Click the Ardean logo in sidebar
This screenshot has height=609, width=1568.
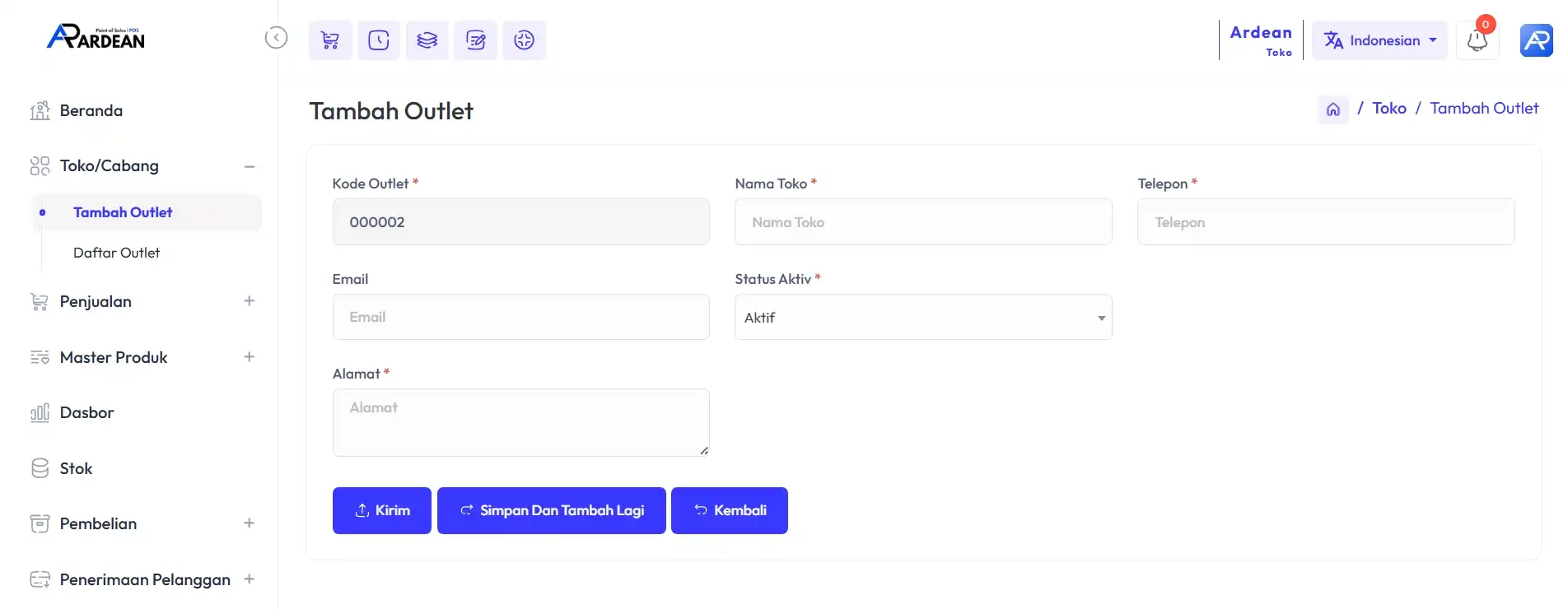click(96, 36)
